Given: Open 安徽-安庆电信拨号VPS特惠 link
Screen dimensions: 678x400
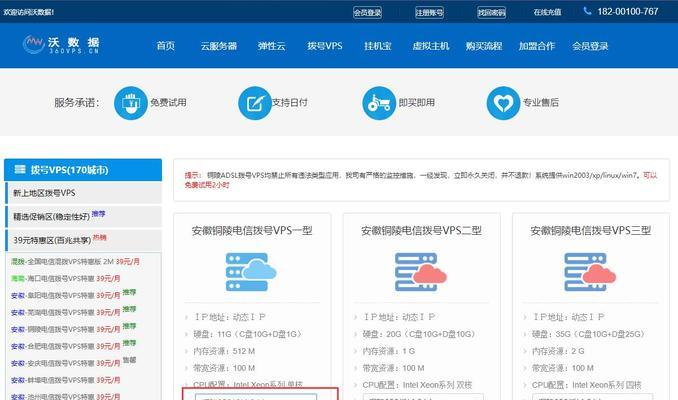Looking at the screenshot, I should tap(66, 363).
